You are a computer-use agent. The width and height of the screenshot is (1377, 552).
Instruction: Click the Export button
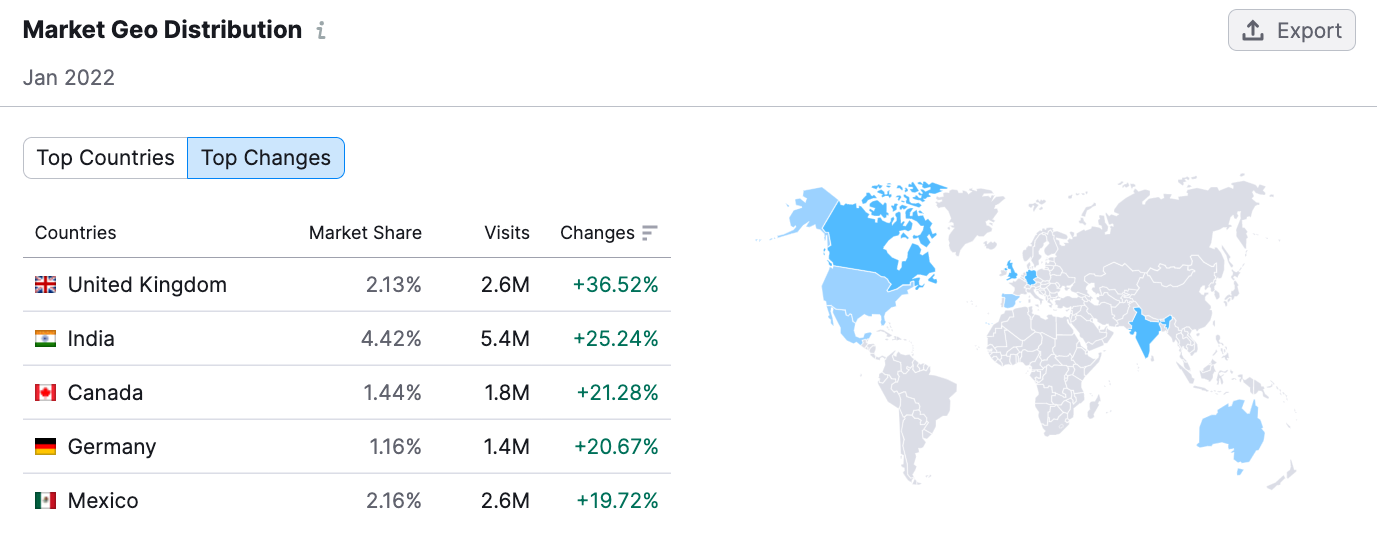[1291, 31]
